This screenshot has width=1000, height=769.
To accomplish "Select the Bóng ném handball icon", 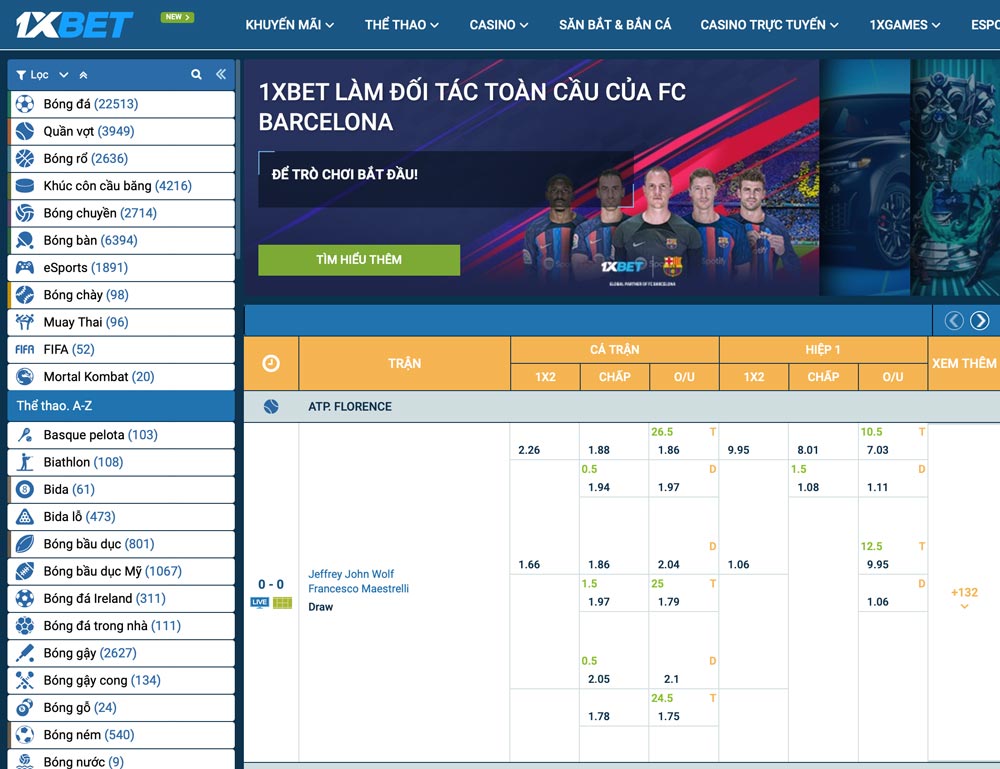I will click(x=25, y=735).
